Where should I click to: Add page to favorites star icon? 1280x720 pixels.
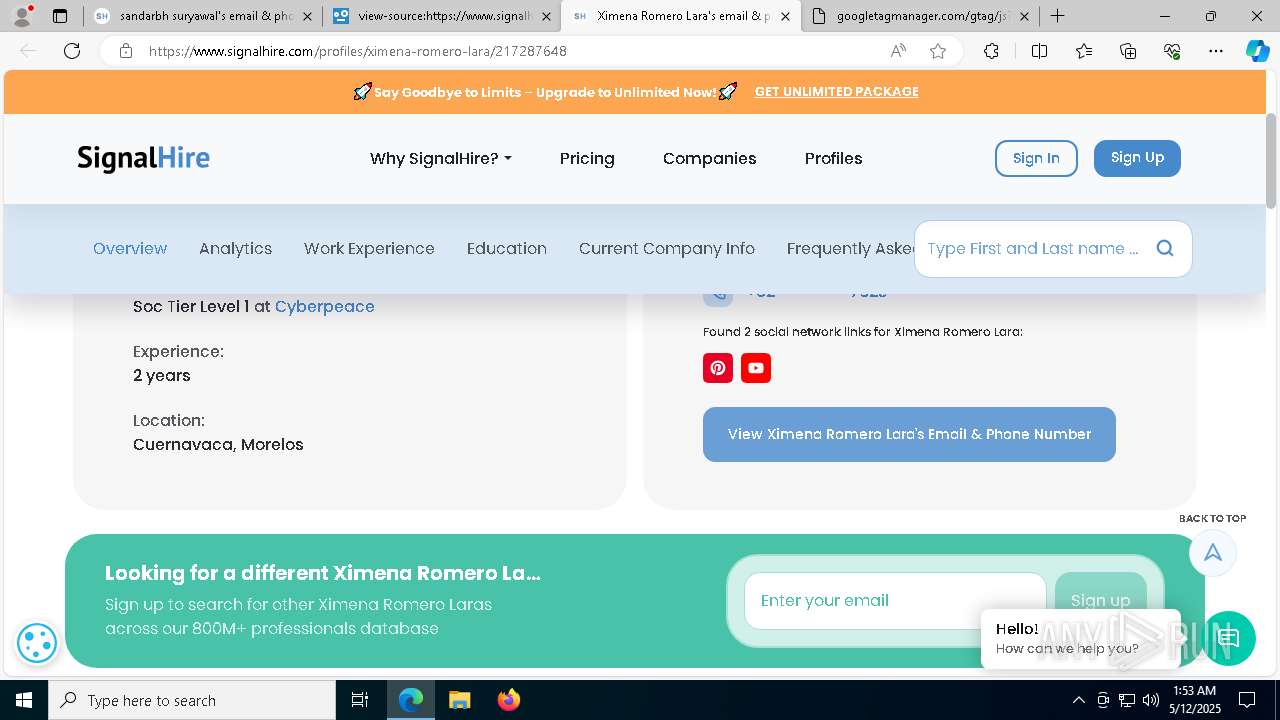938,51
